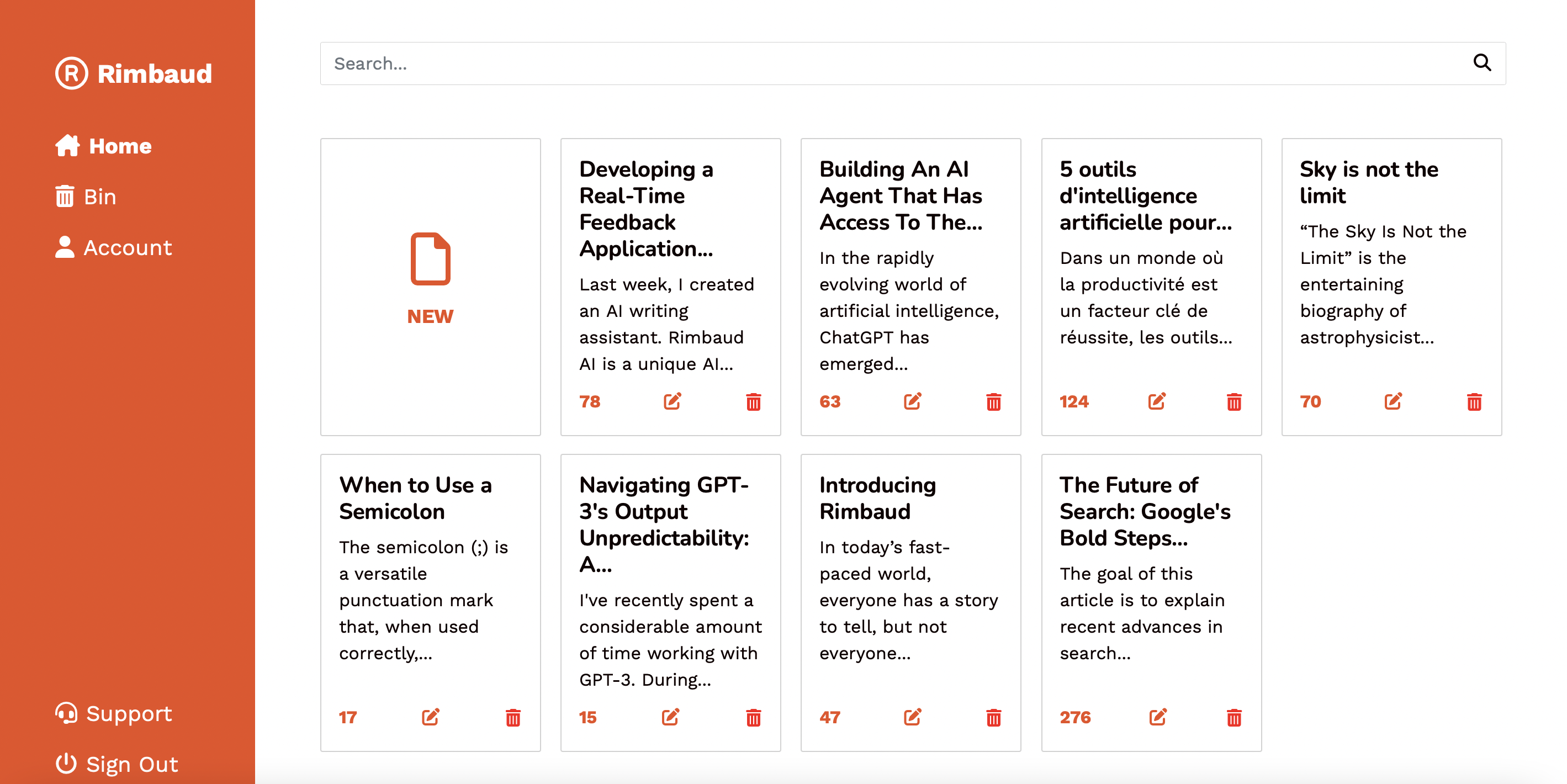Click word count 124
Viewport: 1567px width, 784px height.
1074,401
